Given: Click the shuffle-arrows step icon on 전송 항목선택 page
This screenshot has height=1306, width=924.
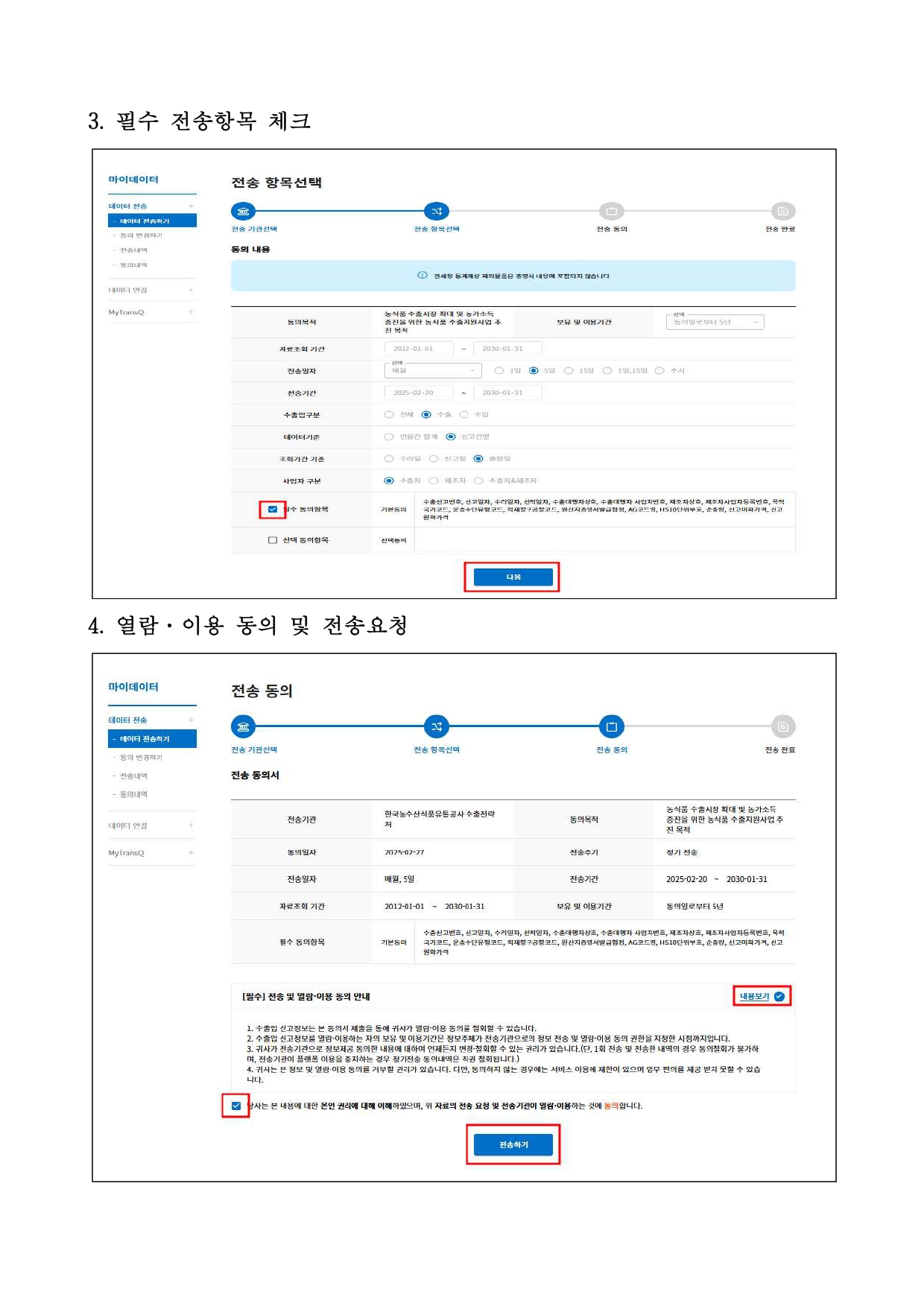Looking at the screenshot, I should [x=437, y=212].
